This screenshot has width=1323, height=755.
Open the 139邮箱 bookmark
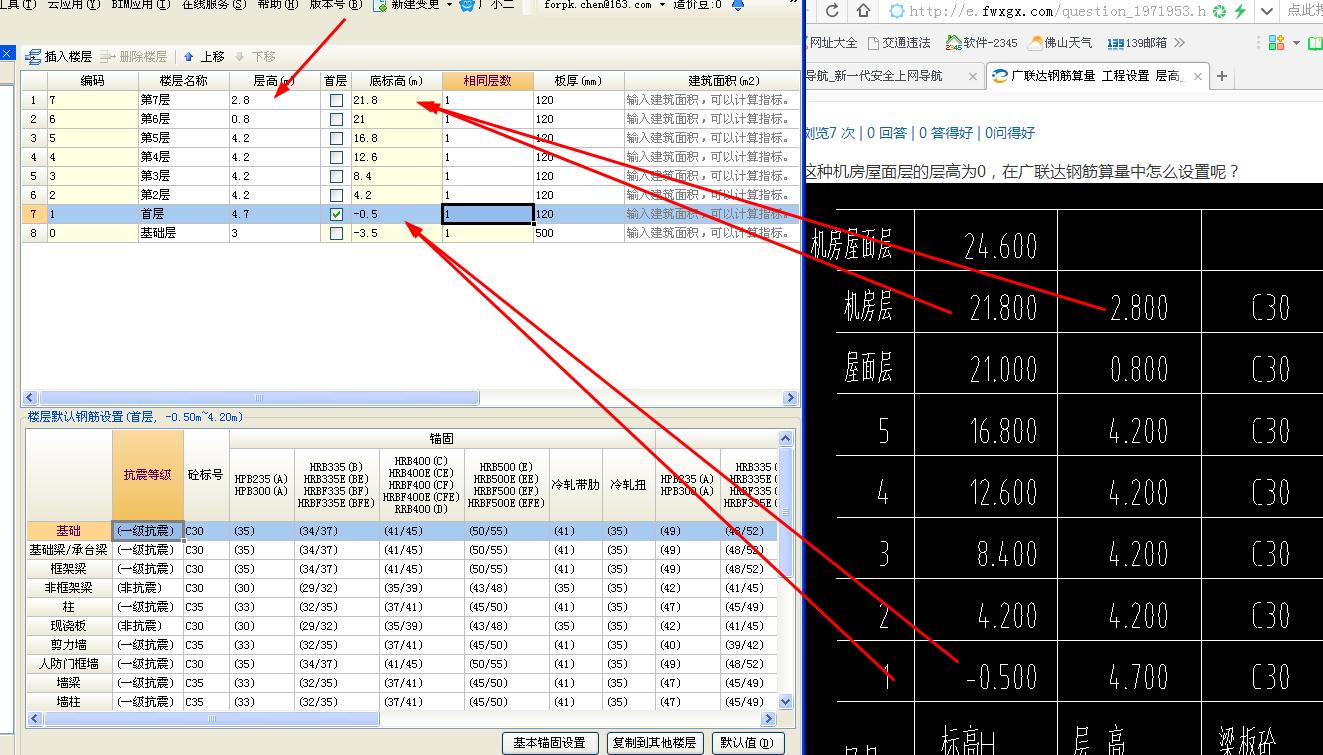[1138, 43]
